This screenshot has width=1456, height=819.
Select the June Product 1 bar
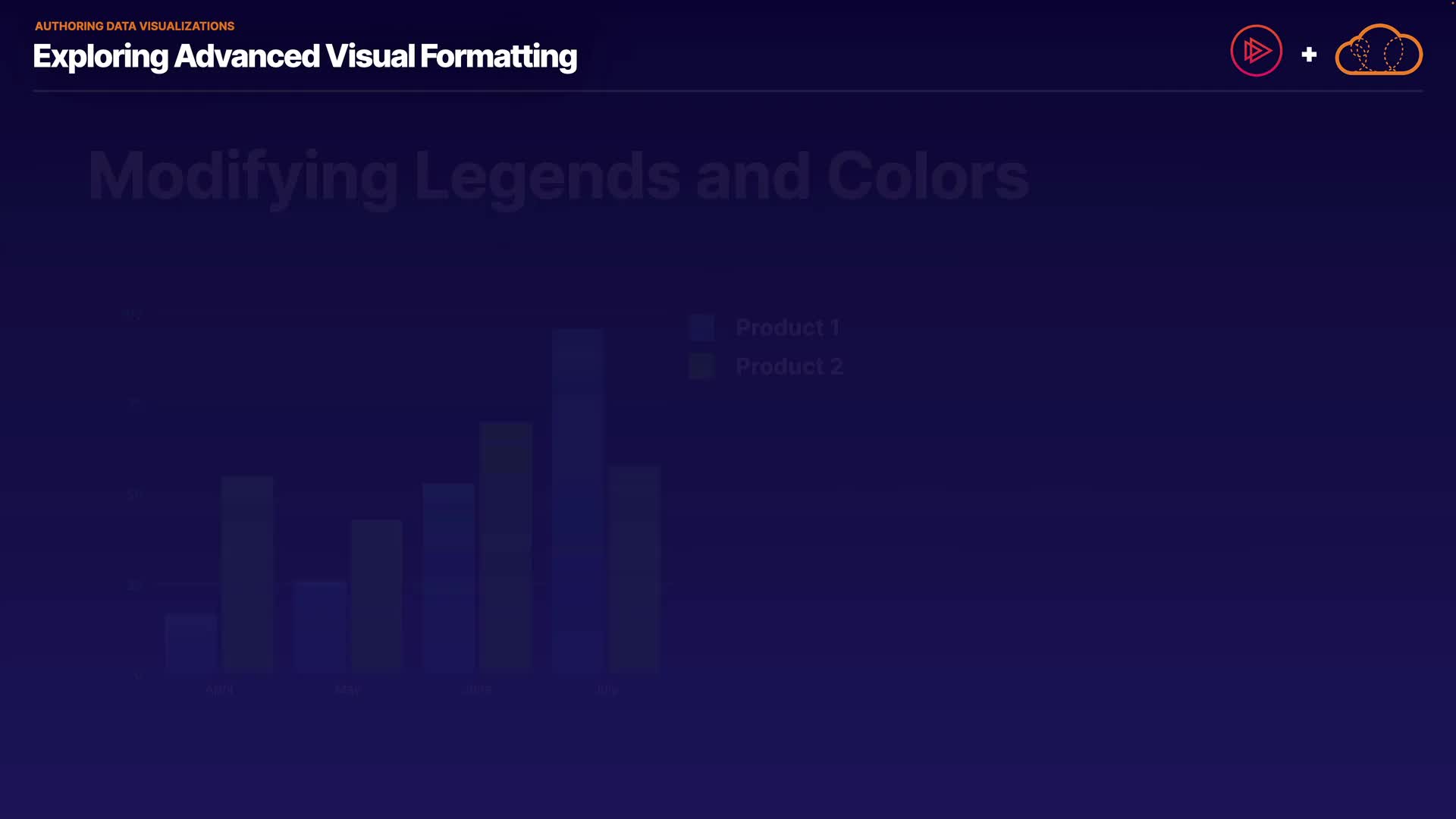coord(448,576)
